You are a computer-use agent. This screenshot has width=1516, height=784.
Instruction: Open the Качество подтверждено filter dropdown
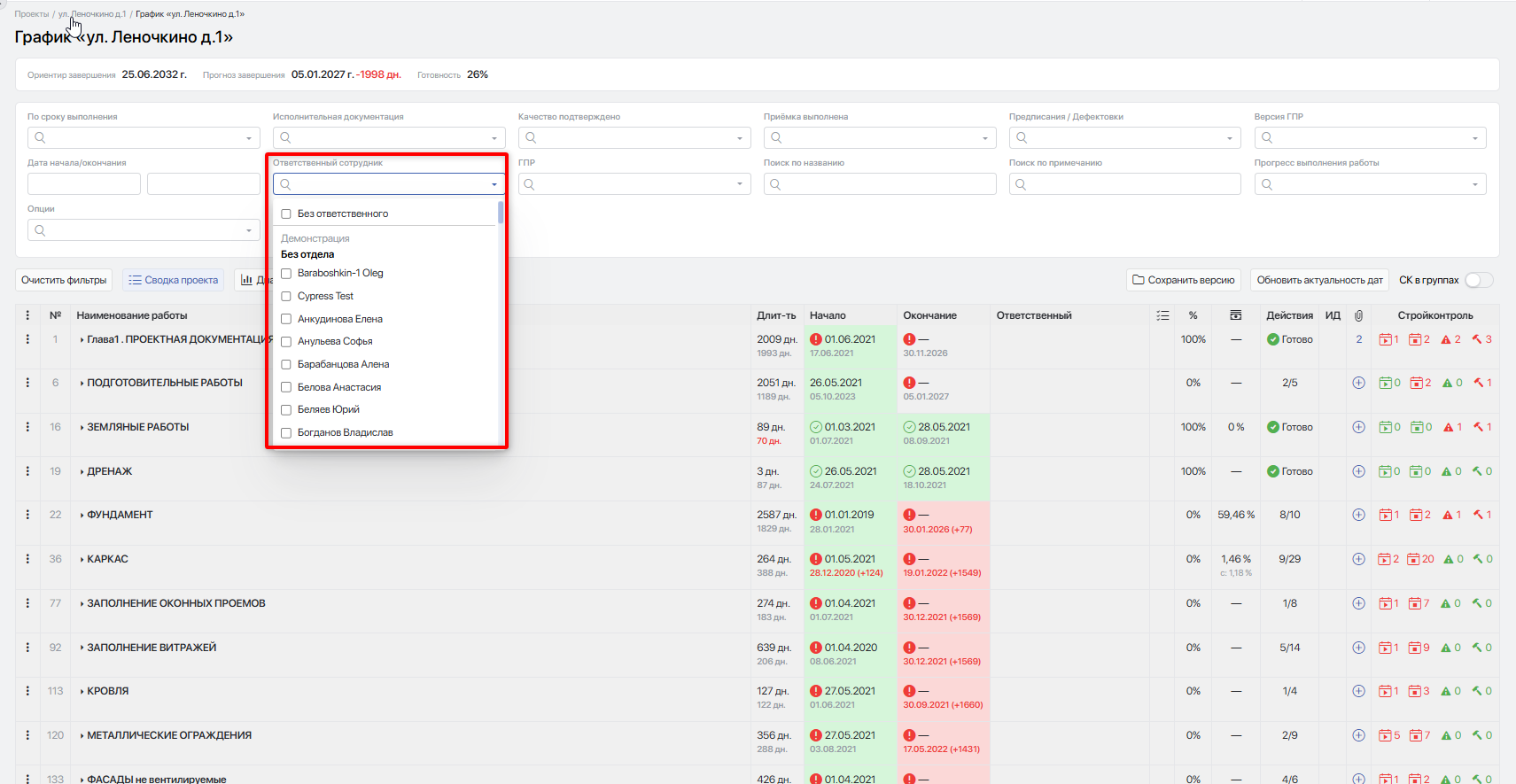point(634,137)
